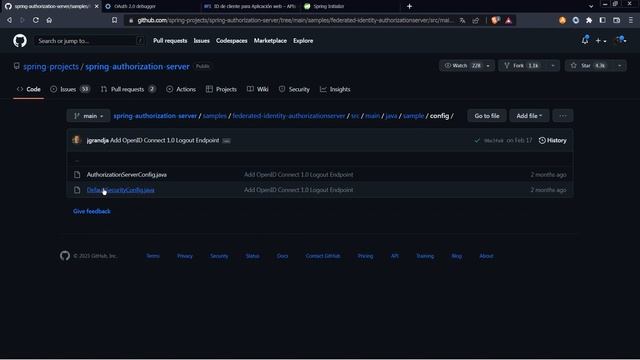Go back in browser history

[x=9, y=20]
